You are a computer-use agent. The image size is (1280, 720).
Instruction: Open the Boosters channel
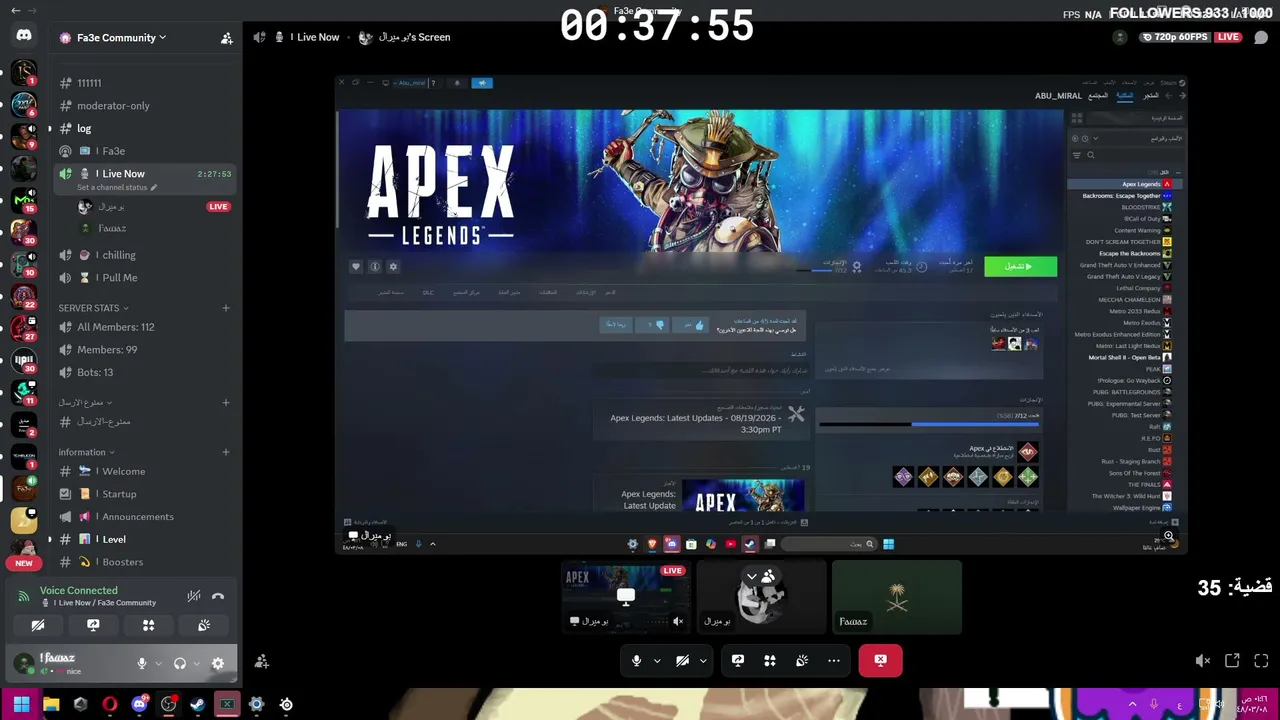pyautogui.click(x=145, y=562)
